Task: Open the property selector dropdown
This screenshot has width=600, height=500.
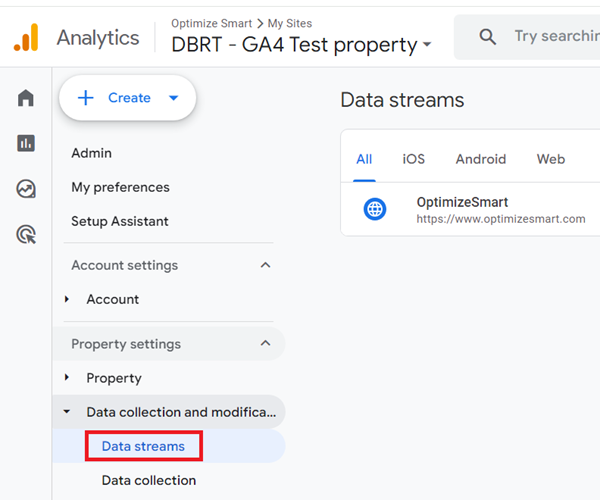Action: click(x=427, y=44)
